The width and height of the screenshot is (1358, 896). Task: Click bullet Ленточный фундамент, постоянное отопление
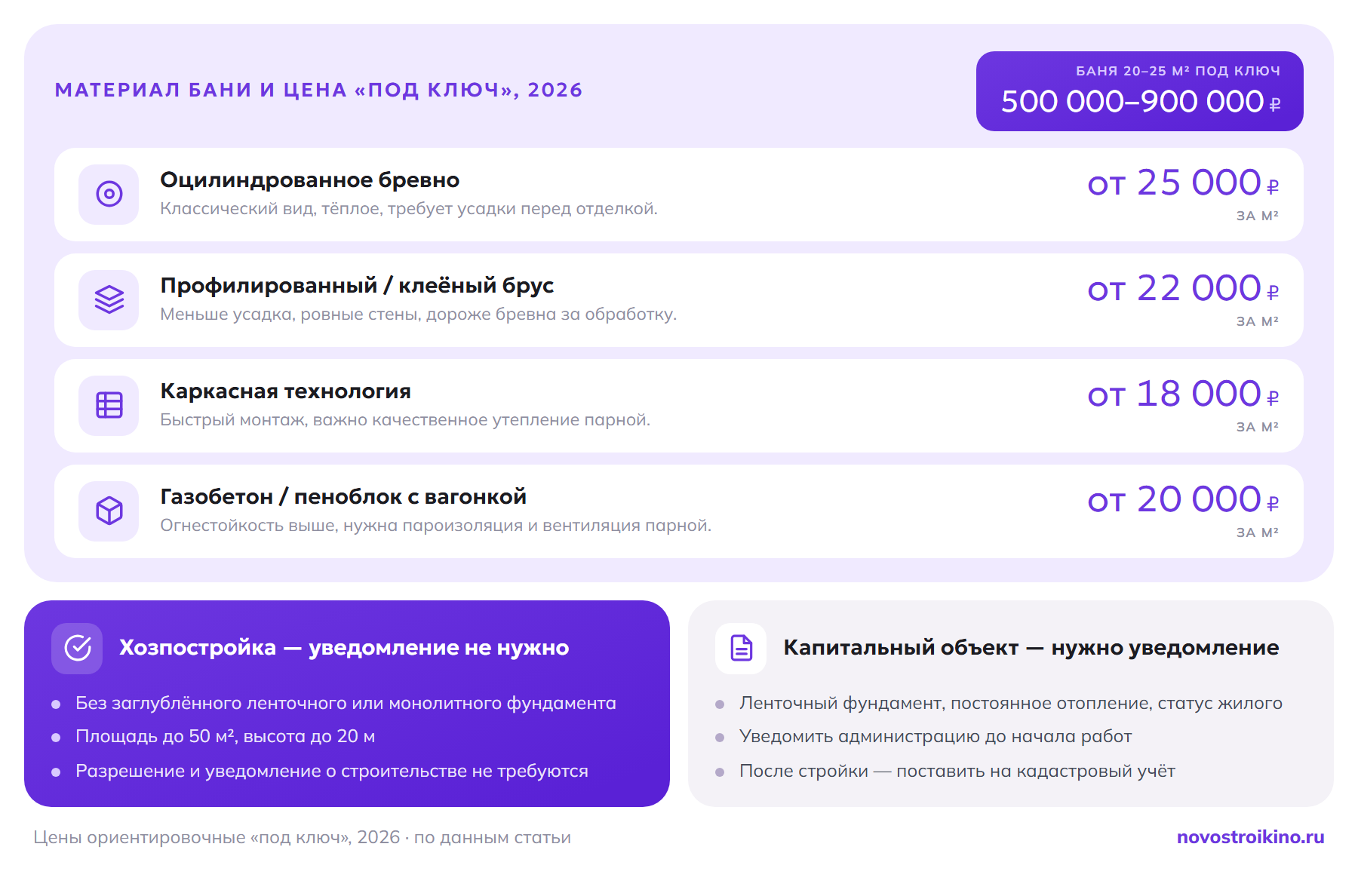pyautogui.click(x=1011, y=704)
